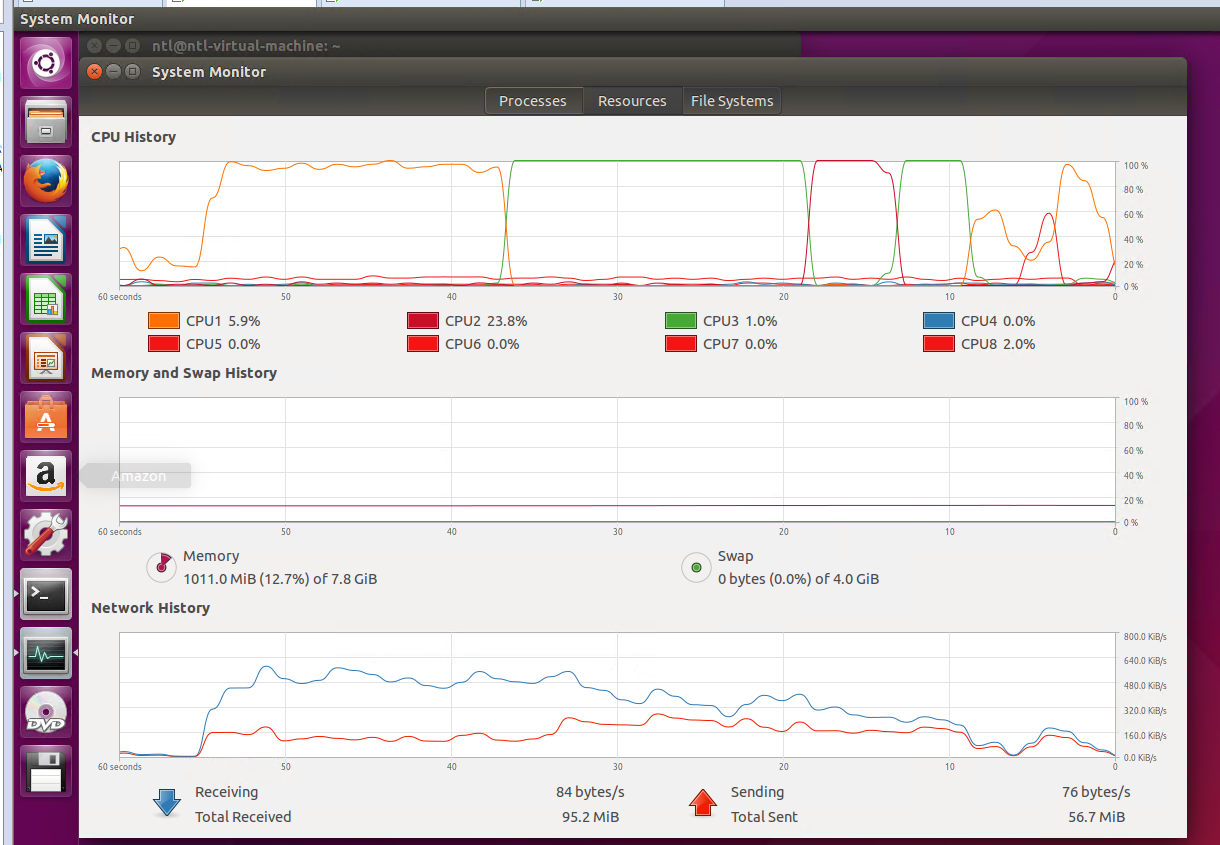Open the floppy disk drive icon

(x=46, y=772)
